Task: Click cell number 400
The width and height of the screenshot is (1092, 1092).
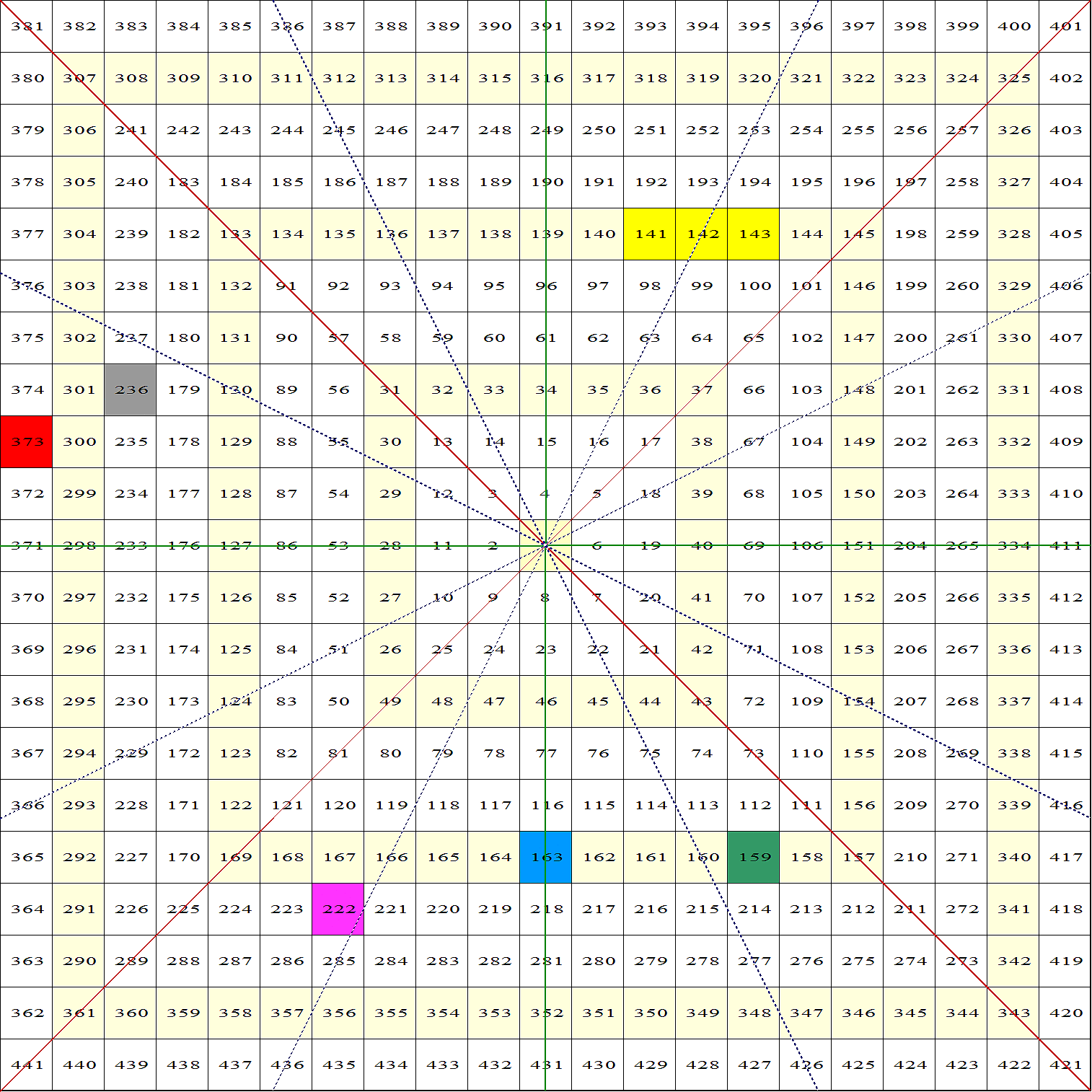Action: [x=1013, y=26]
